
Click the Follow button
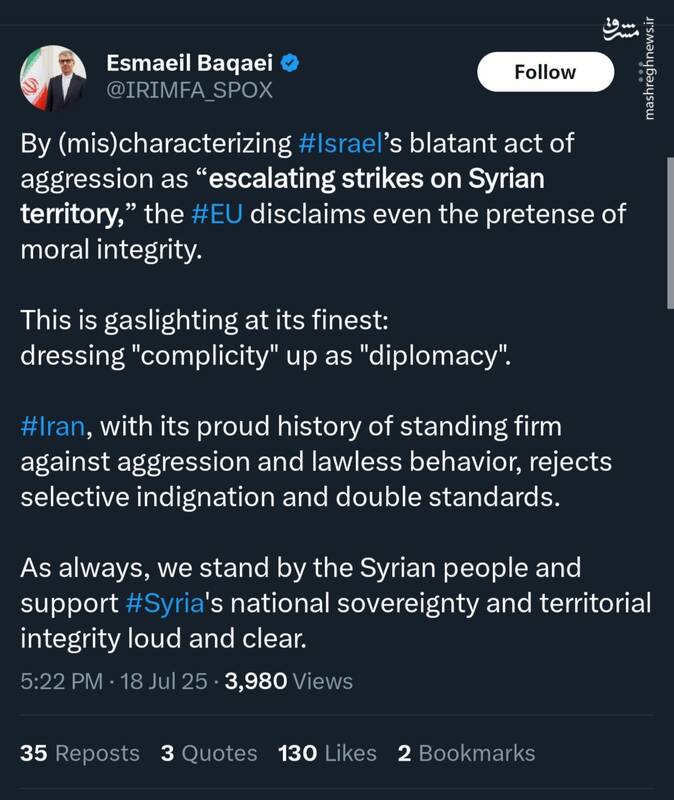tap(545, 72)
